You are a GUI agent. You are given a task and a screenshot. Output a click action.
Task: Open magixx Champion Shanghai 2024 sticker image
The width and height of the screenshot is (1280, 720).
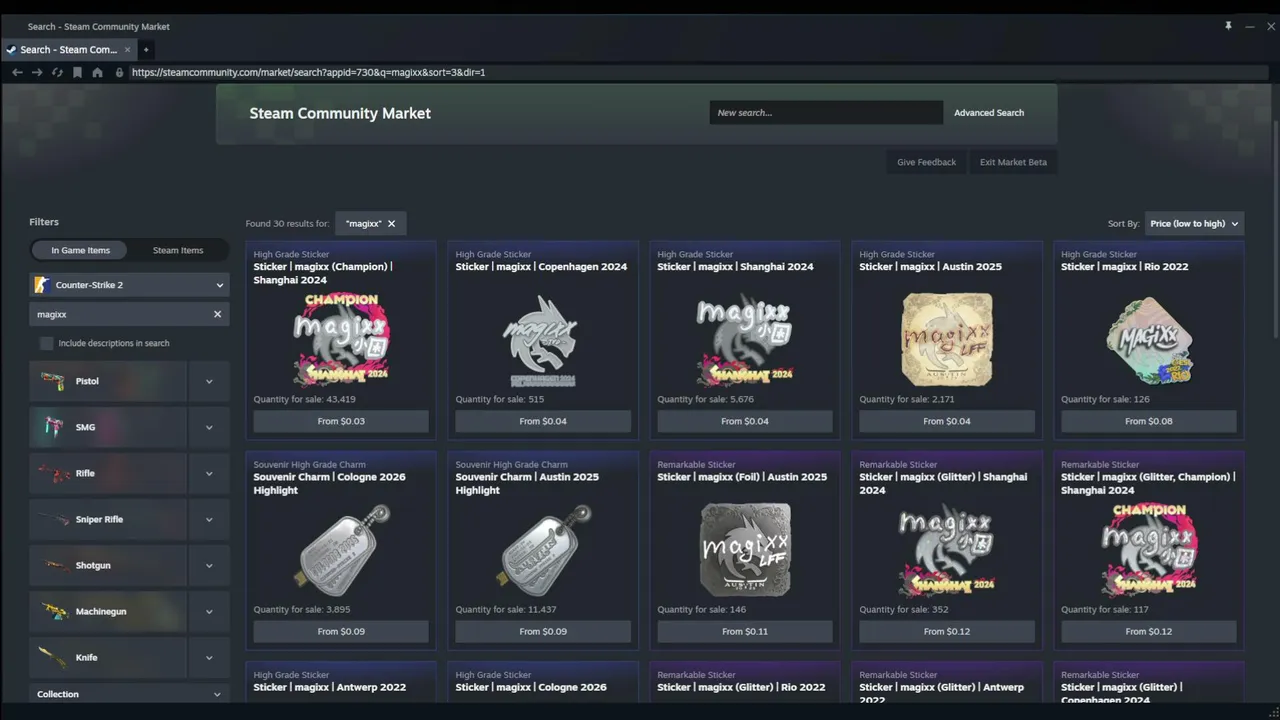(341, 340)
